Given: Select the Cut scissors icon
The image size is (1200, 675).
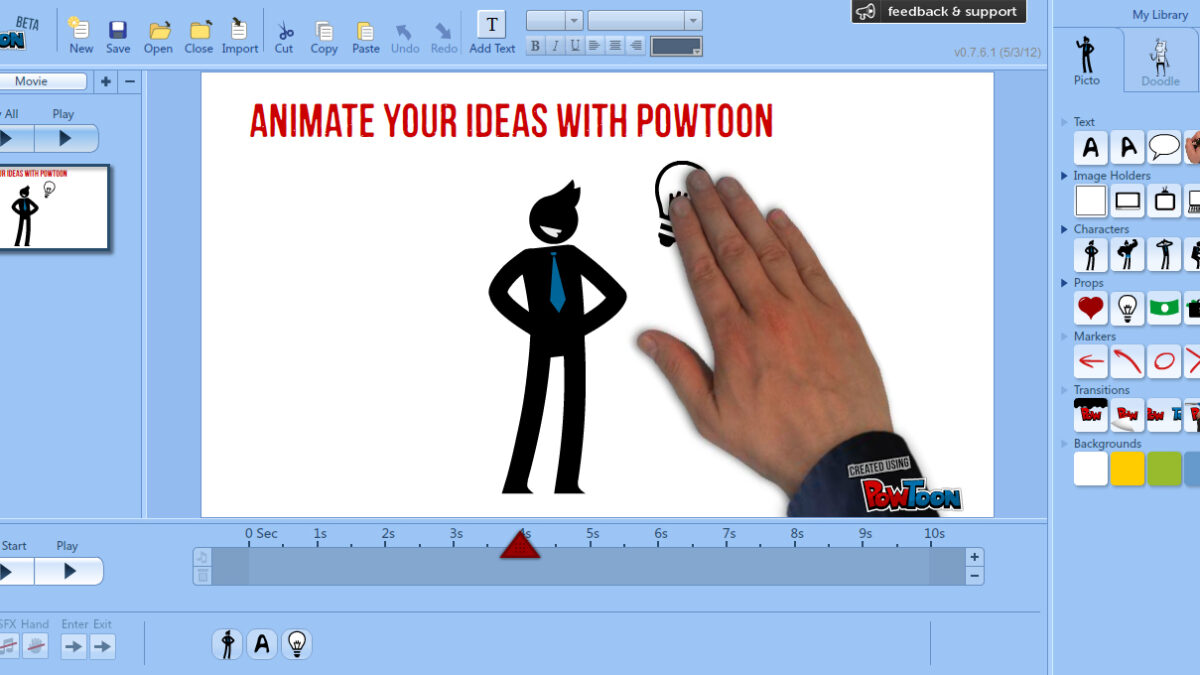Looking at the screenshot, I should coord(284,36).
